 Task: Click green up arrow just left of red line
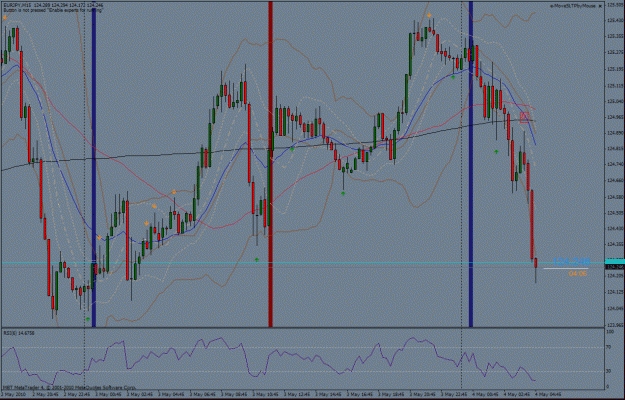[257, 260]
